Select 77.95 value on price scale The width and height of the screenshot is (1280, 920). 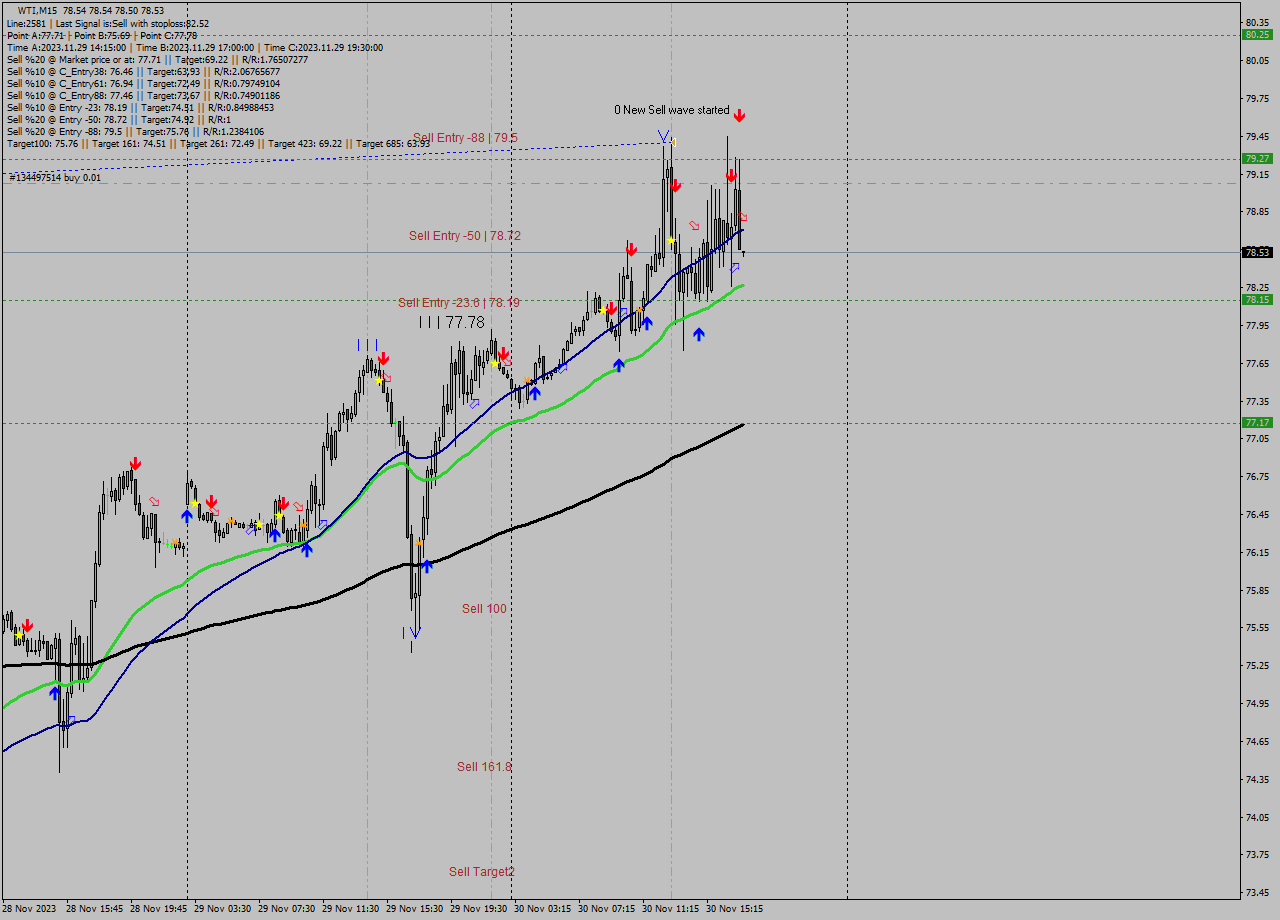(1257, 325)
